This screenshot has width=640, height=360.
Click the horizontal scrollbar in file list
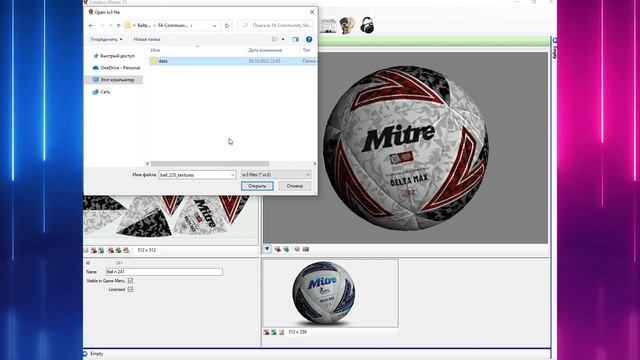coord(210,164)
